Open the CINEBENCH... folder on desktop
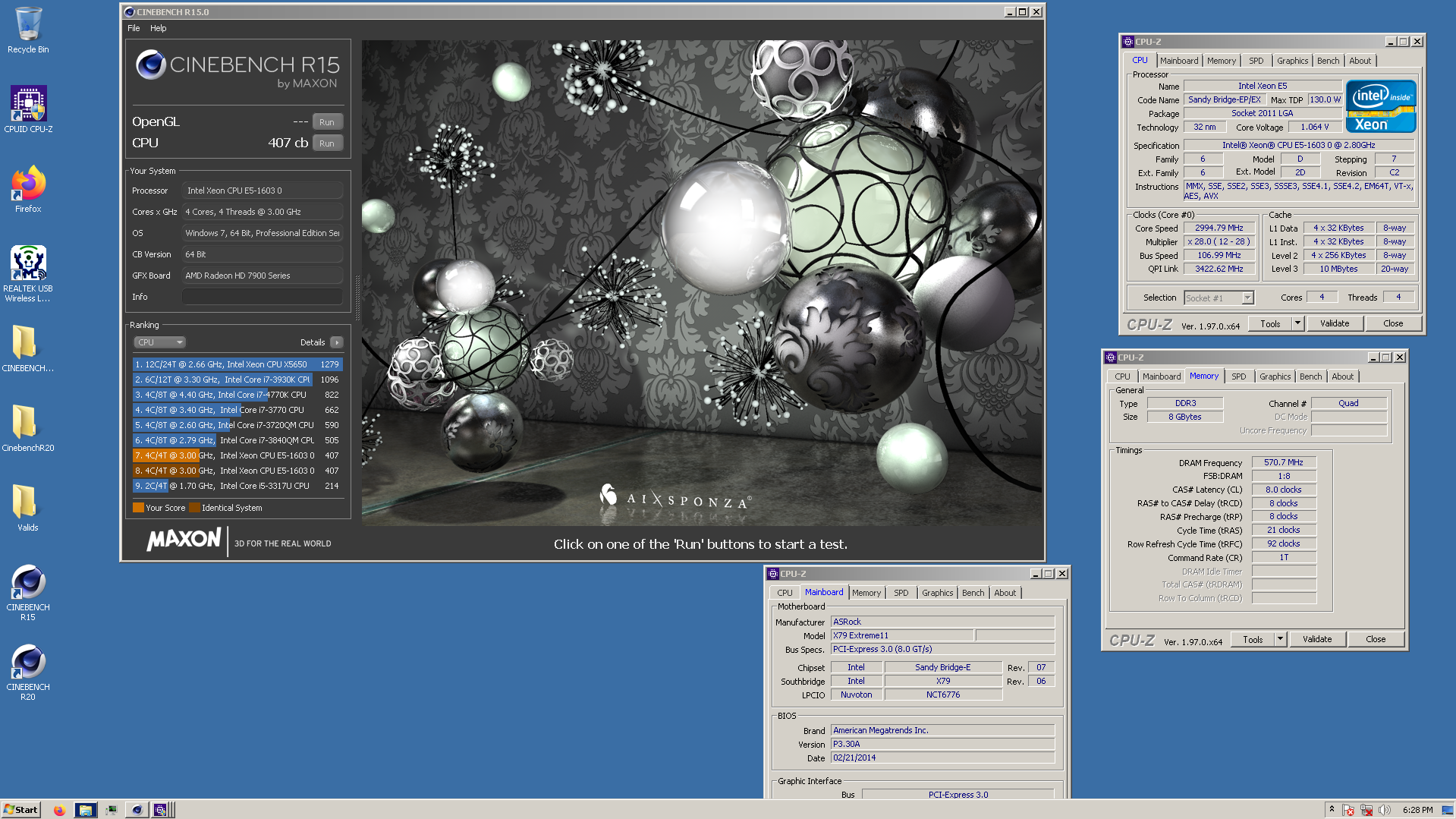The height and width of the screenshot is (819, 1456). (28, 348)
